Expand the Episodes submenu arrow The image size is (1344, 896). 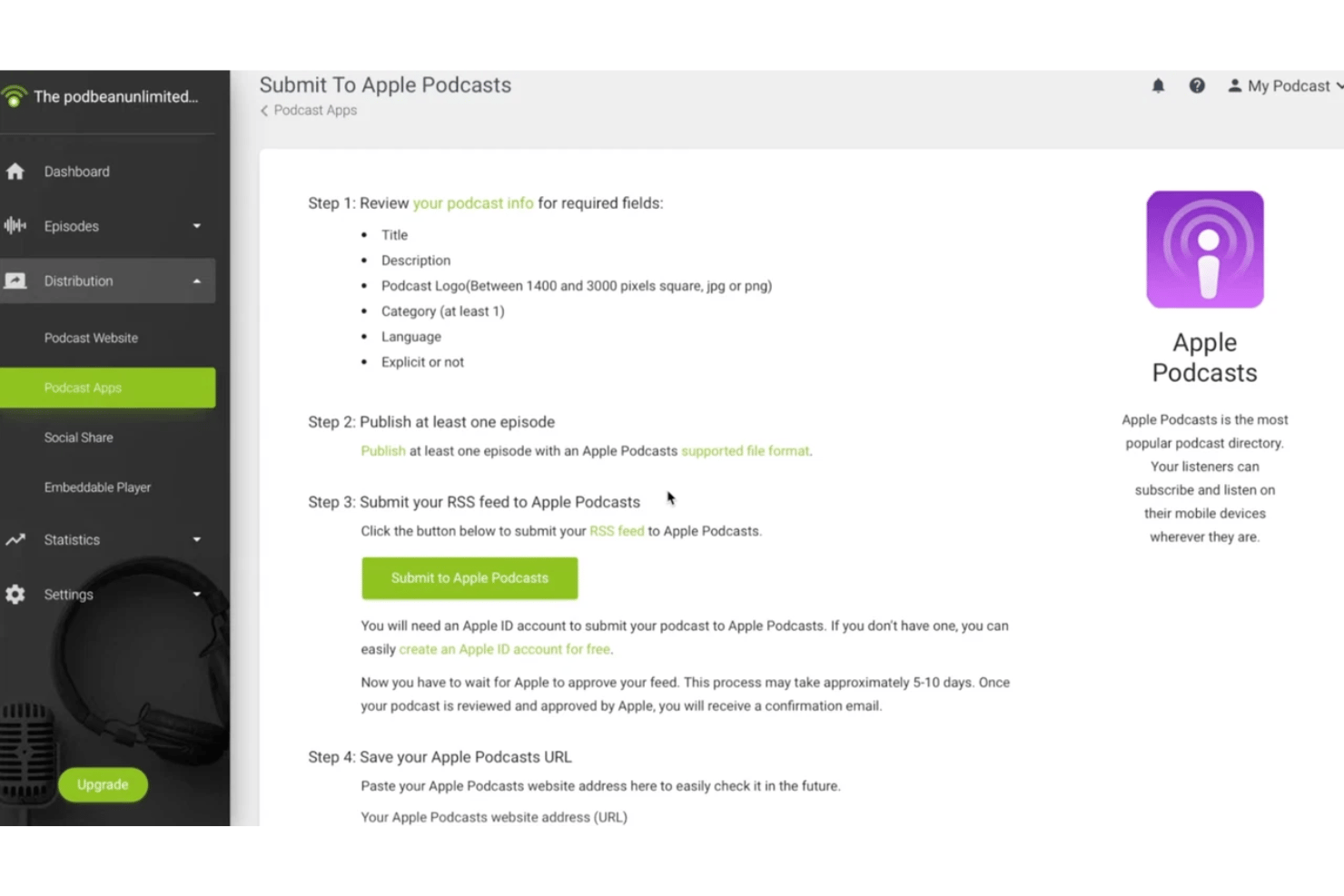pos(197,226)
